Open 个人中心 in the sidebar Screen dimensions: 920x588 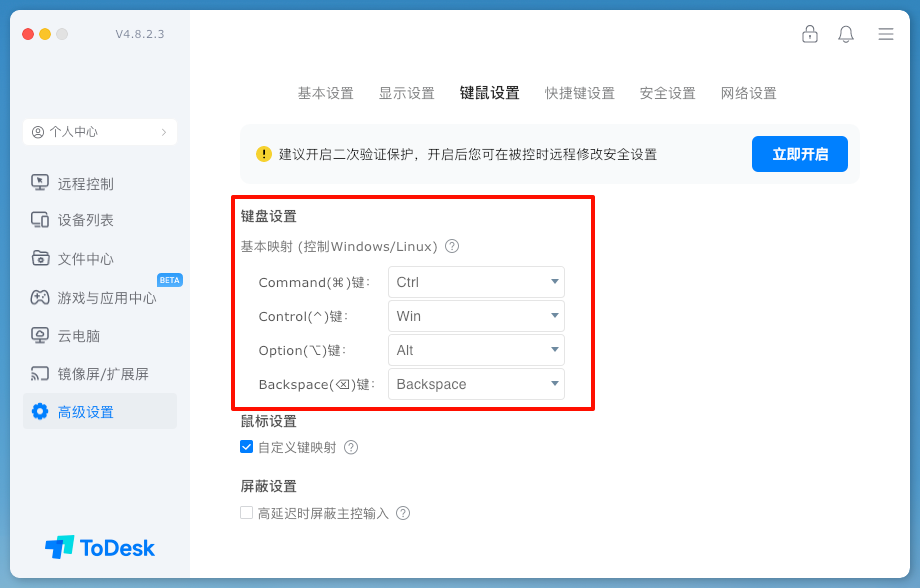[100, 132]
